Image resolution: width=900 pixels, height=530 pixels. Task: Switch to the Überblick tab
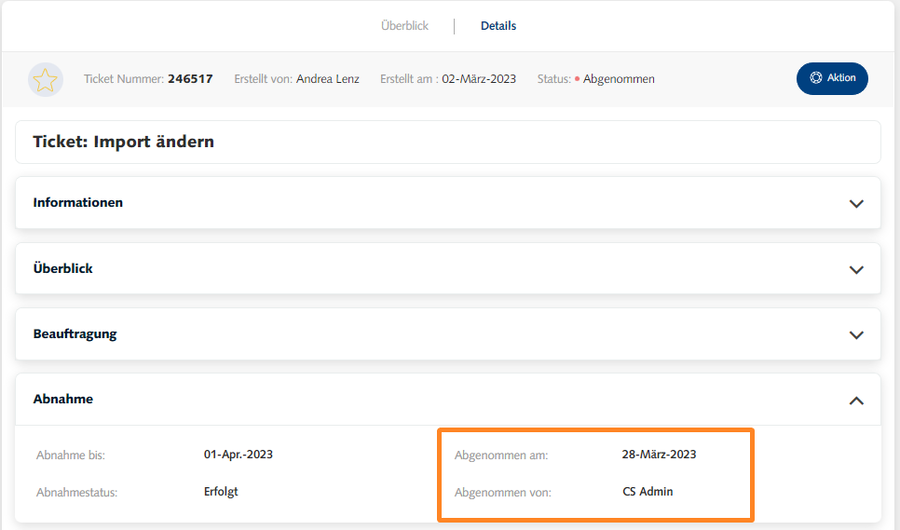pyautogui.click(x=404, y=26)
